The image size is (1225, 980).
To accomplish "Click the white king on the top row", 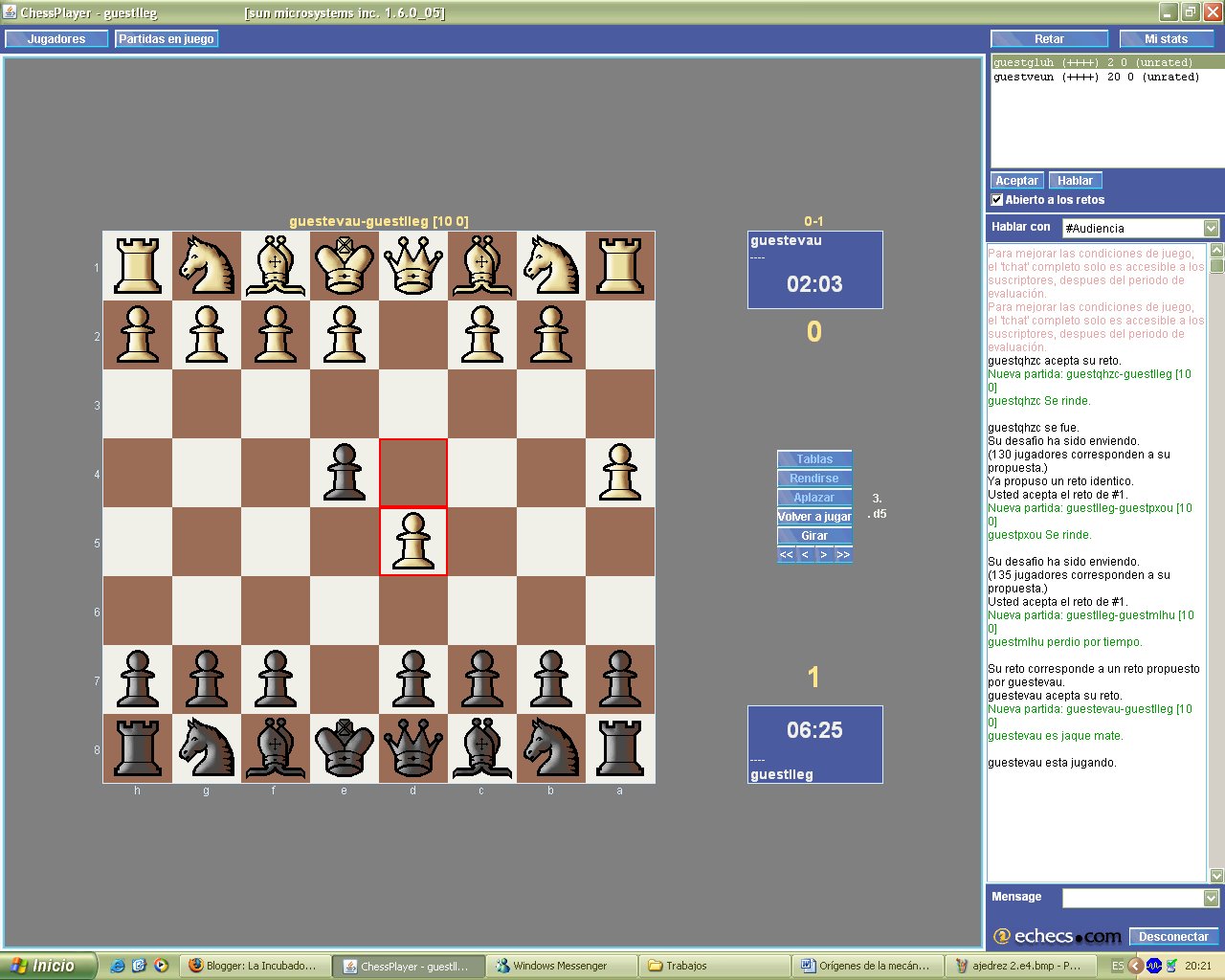I will [345, 266].
